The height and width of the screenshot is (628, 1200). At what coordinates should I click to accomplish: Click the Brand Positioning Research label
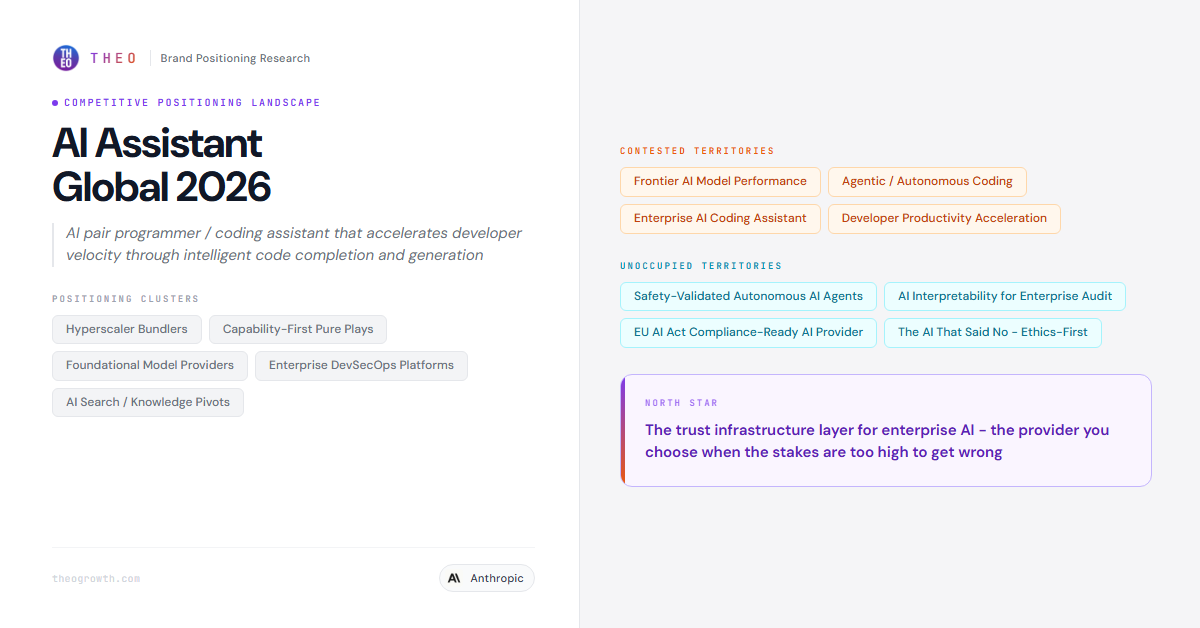[x=235, y=58]
